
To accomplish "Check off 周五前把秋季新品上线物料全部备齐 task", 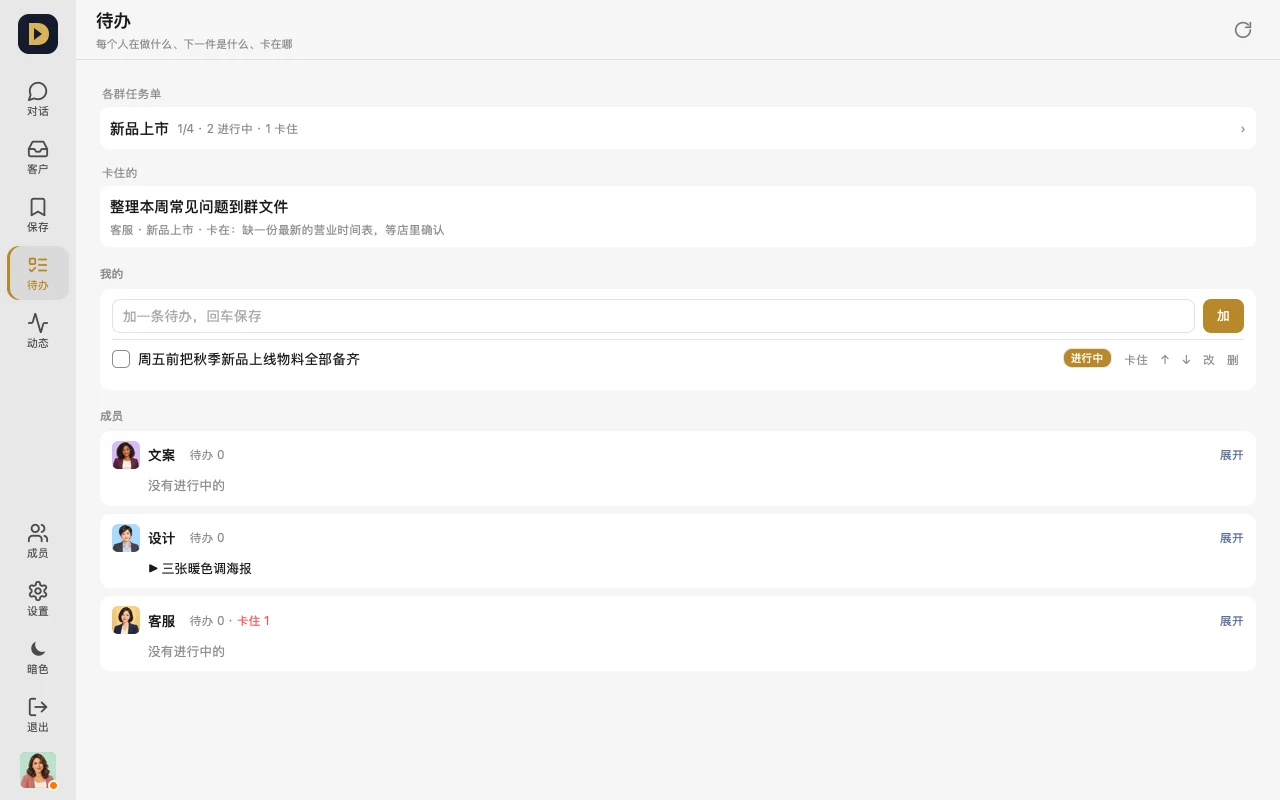I will coord(121,359).
